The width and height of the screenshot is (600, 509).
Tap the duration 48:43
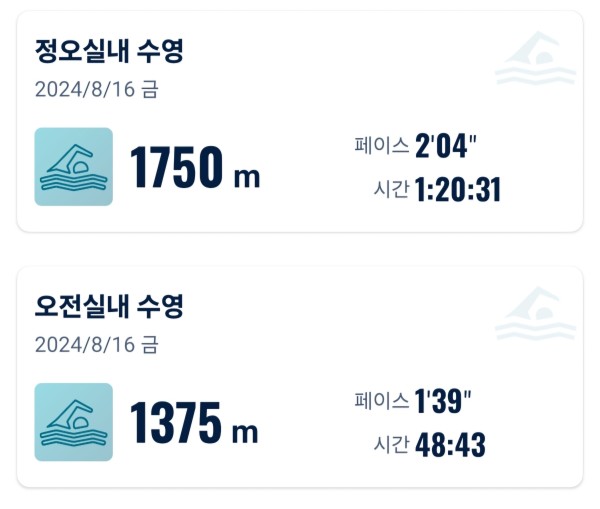pyautogui.click(x=450, y=445)
